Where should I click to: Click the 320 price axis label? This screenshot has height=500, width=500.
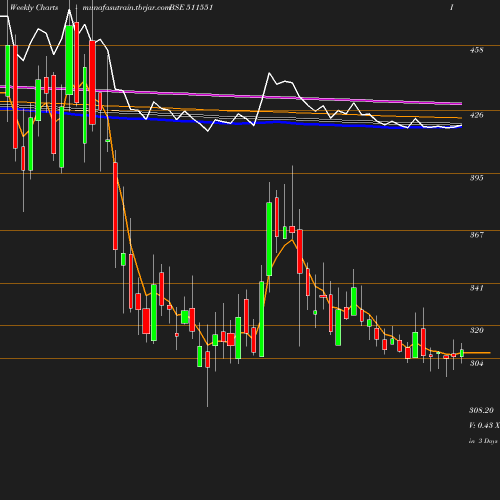click(476, 330)
